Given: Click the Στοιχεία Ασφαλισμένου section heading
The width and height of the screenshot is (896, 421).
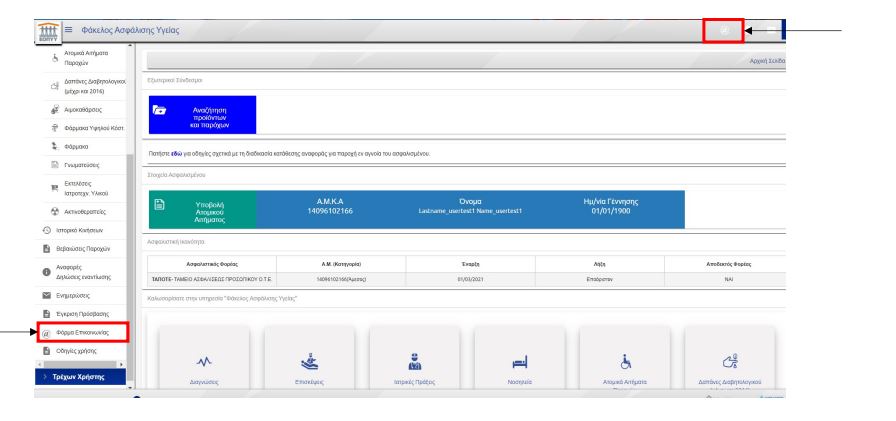Looking at the screenshot, I should coord(176,175).
